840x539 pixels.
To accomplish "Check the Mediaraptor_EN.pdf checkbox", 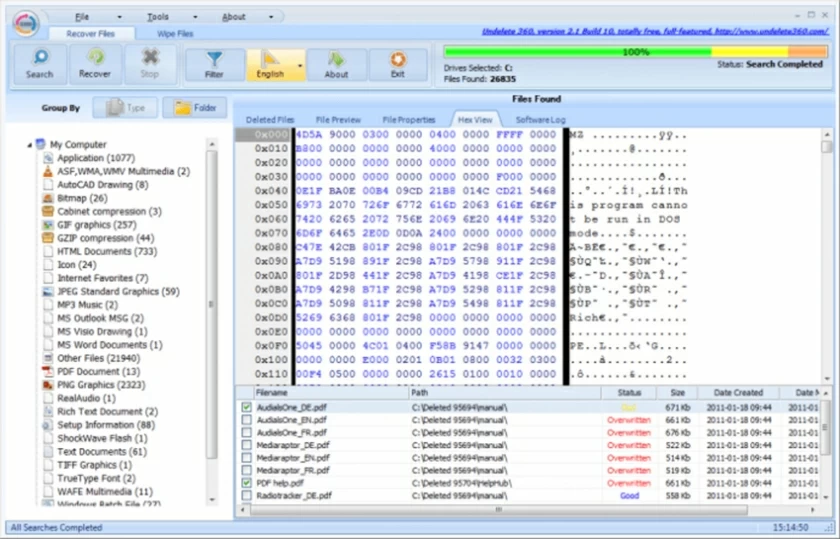I will click(246, 458).
